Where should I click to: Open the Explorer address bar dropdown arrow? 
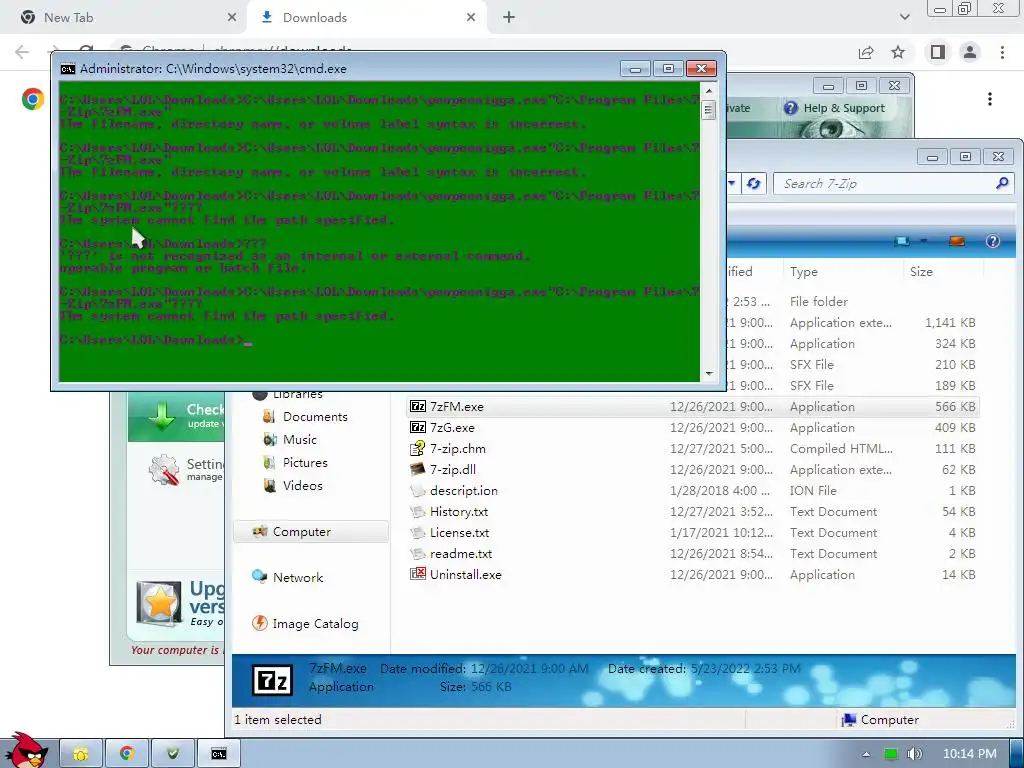click(x=732, y=184)
